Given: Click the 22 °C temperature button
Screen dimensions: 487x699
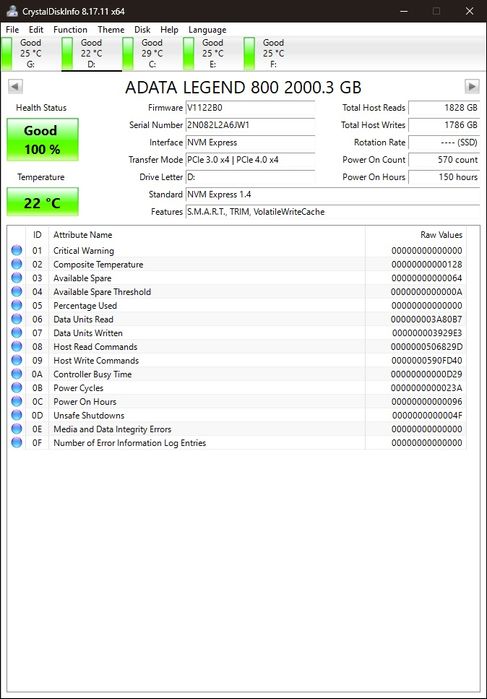Looking at the screenshot, I should [x=42, y=202].
